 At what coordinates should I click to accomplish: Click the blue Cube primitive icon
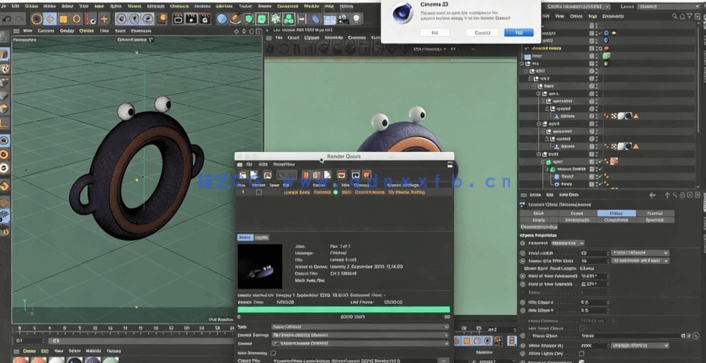pos(222,19)
